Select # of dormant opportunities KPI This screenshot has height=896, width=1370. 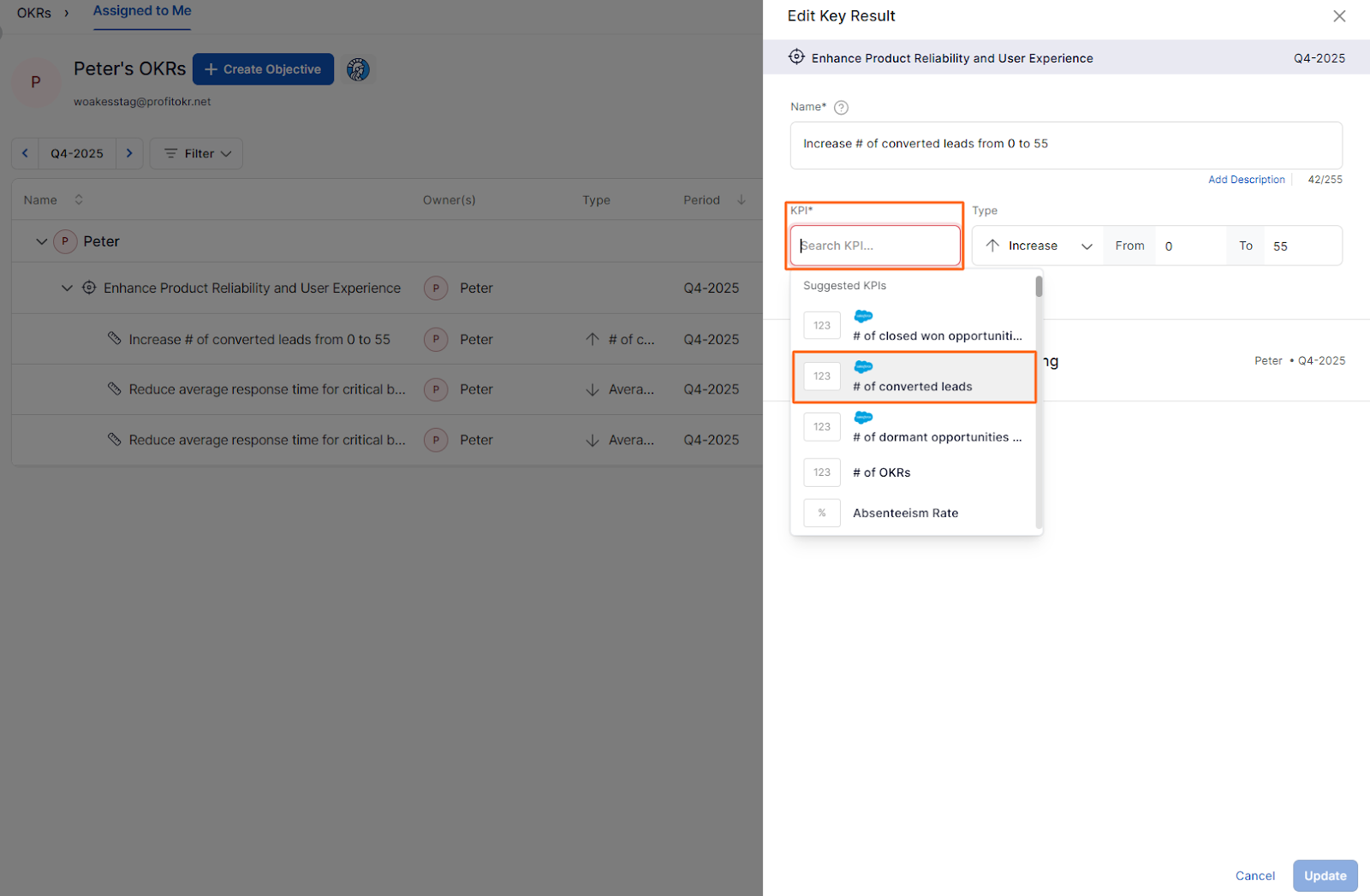pyautogui.click(x=914, y=427)
